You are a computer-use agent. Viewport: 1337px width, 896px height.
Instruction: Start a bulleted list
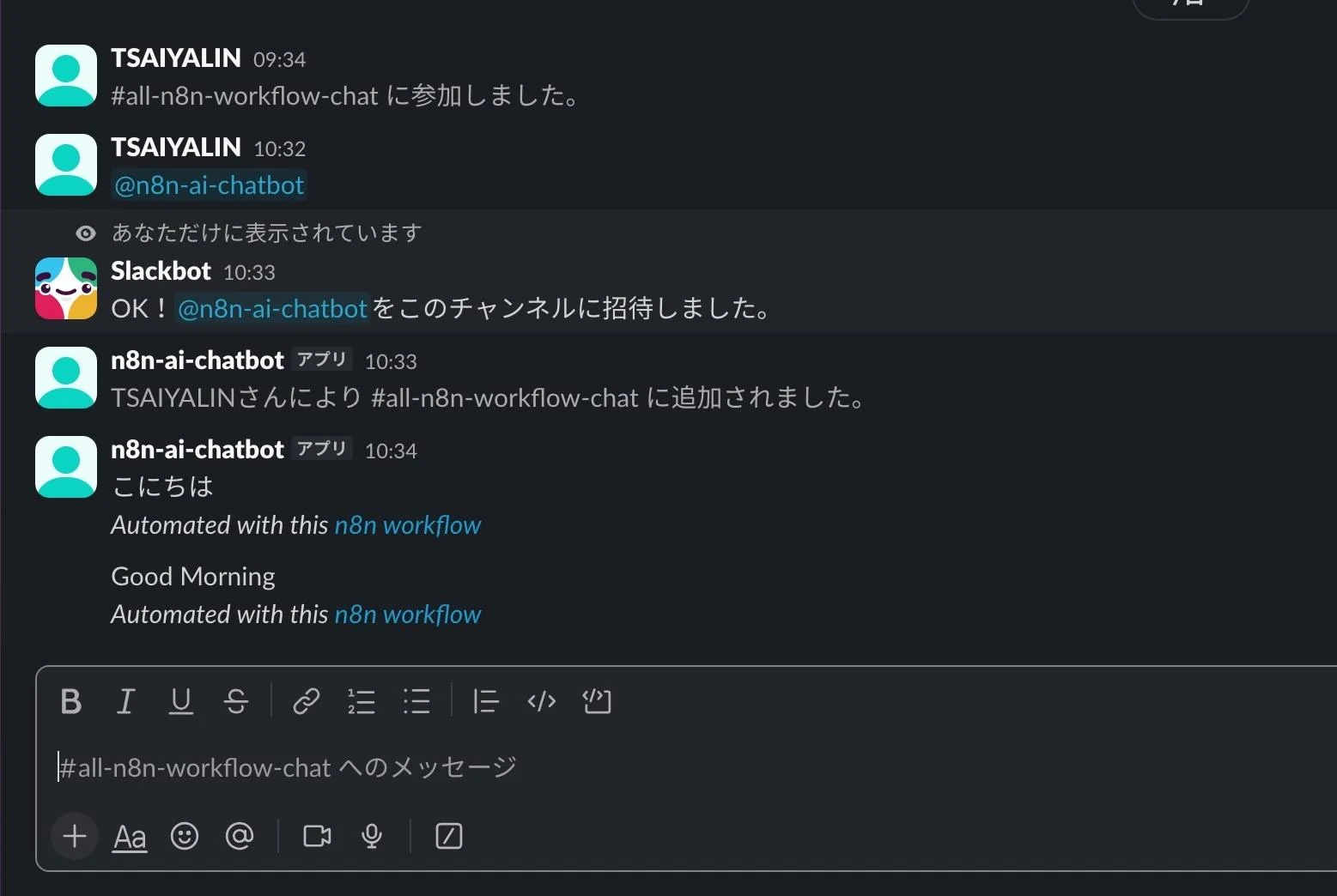(416, 702)
